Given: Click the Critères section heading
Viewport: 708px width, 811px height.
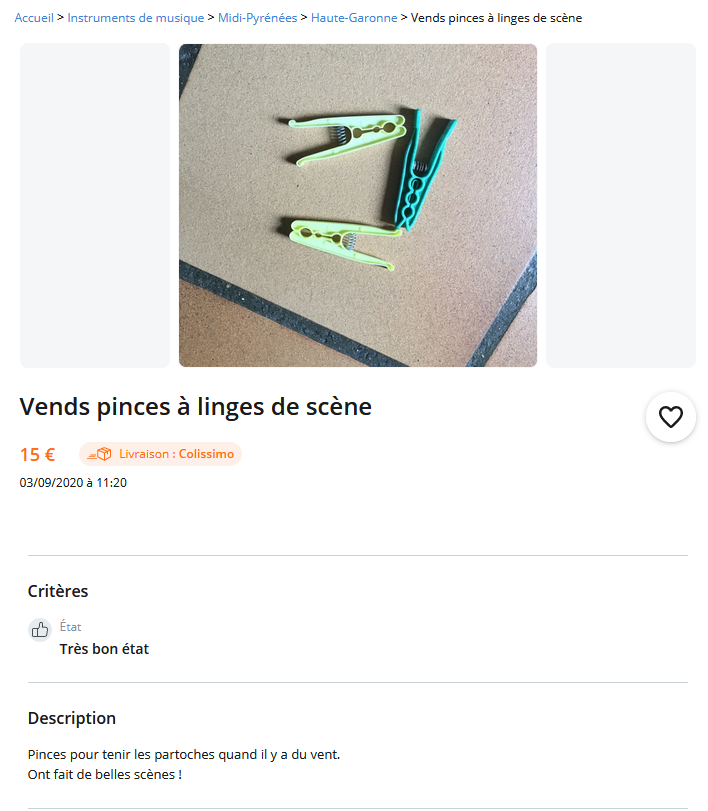Looking at the screenshot, I should (x=58, y=591).
